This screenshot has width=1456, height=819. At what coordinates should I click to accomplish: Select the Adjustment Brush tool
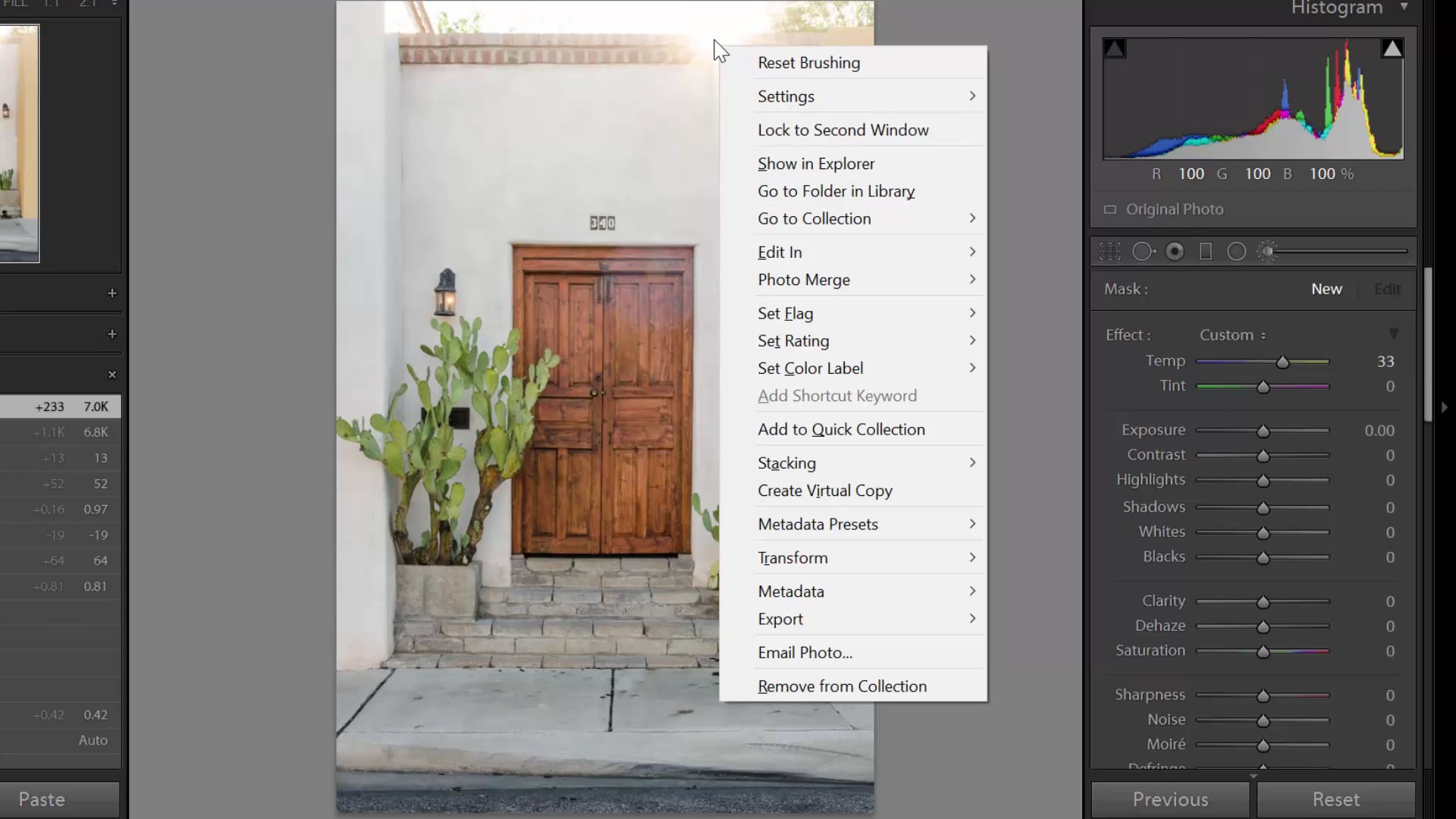pyautogui.click(x=1268, y=251)
